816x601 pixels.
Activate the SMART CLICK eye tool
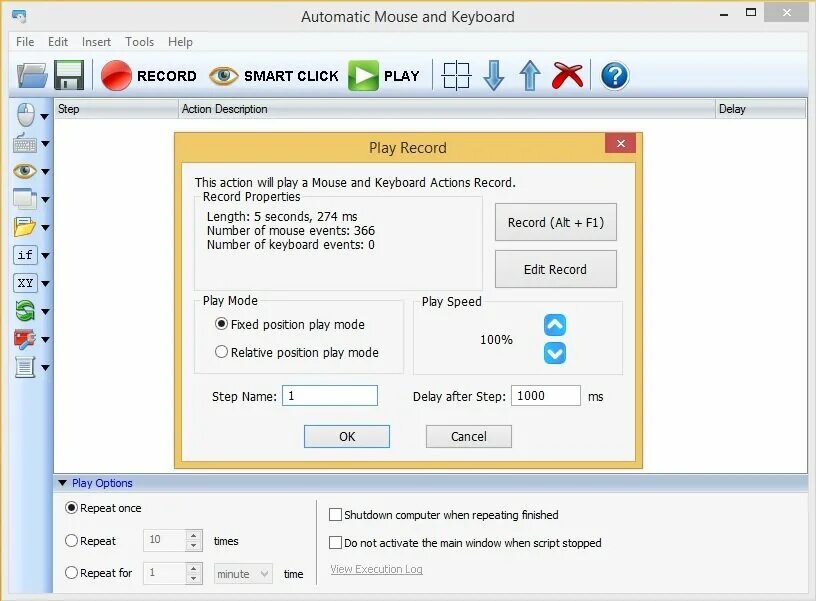tap(273, 76)
